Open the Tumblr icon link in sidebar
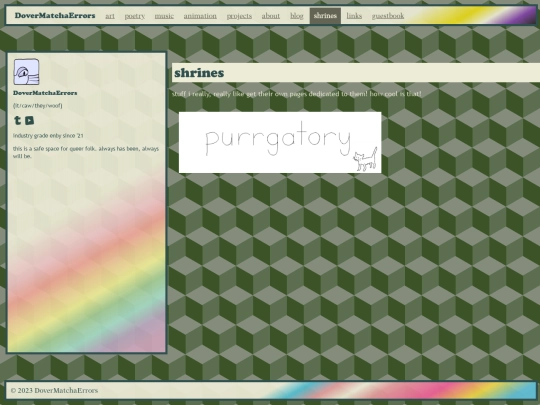The image size is (540, 405). (18, 120)
